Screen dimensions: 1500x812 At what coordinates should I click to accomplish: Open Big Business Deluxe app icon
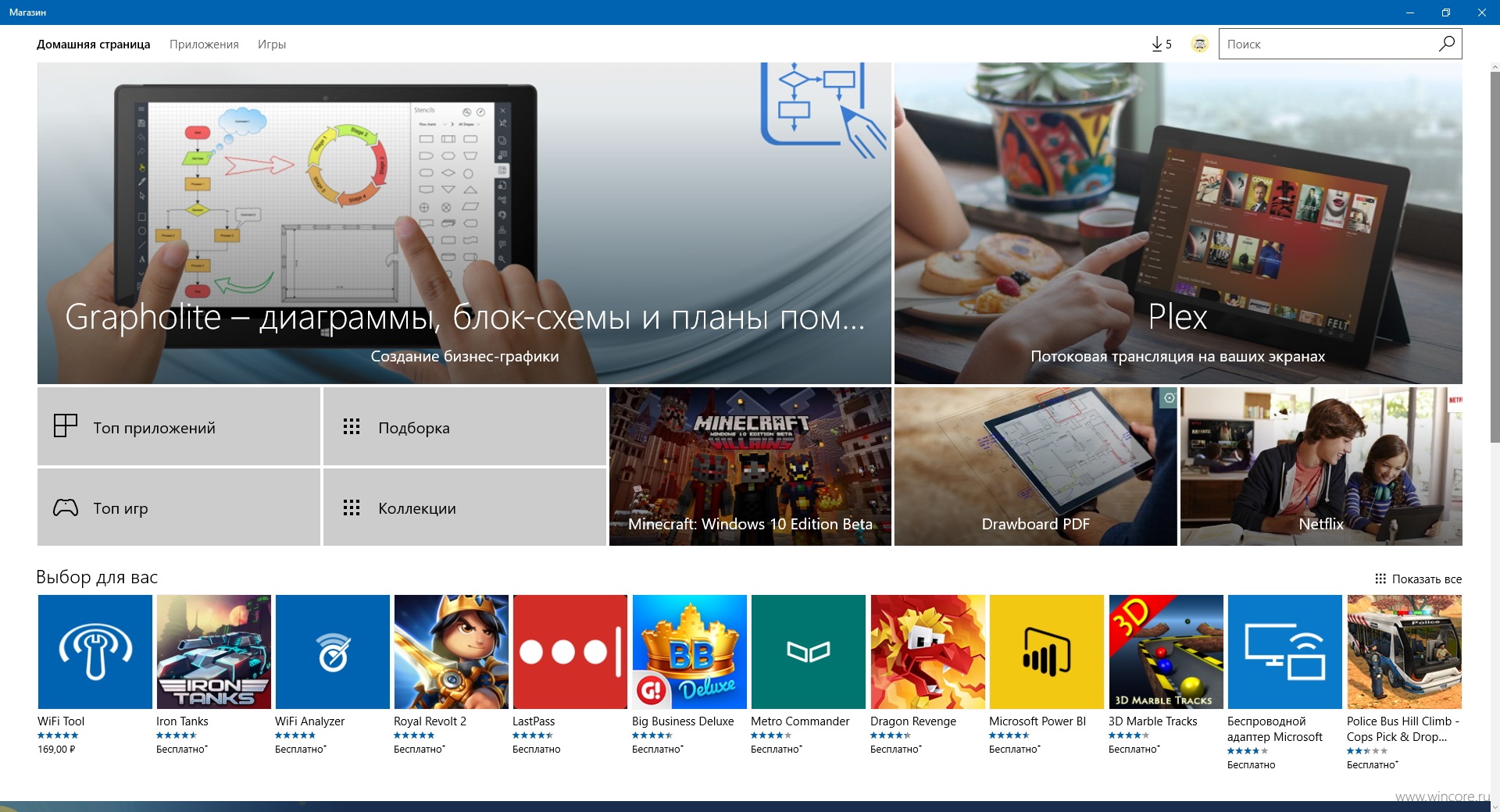point(689,652)
